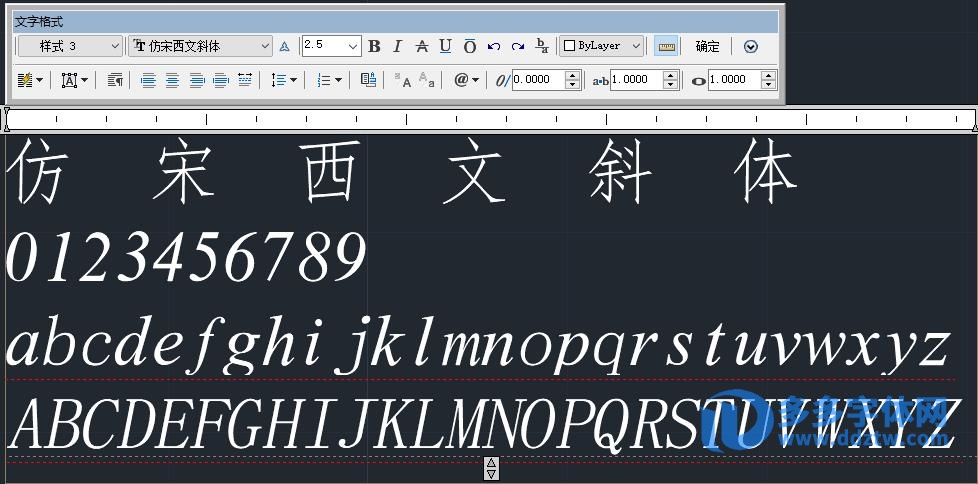Enable strikethrough on text
The image size is (978, 484).
(421, 46)
